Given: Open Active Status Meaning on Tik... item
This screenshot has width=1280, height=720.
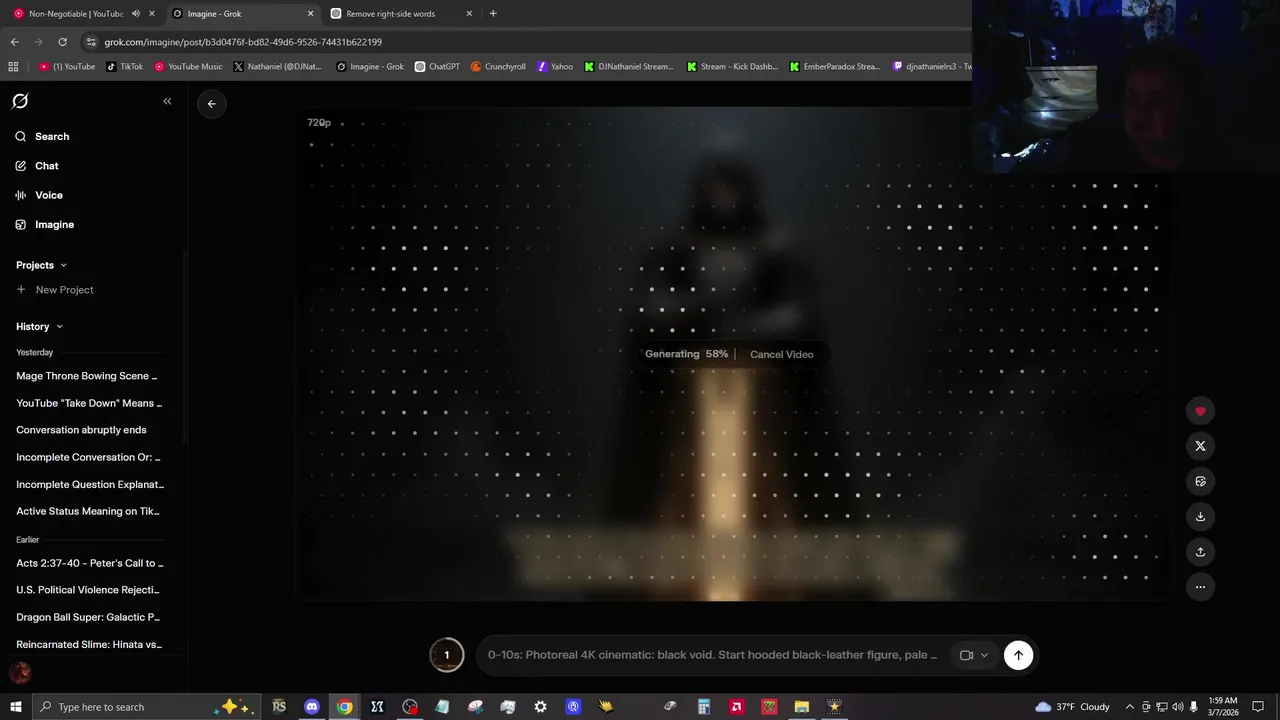Looking at the screenshot, I should pos(88,511).
